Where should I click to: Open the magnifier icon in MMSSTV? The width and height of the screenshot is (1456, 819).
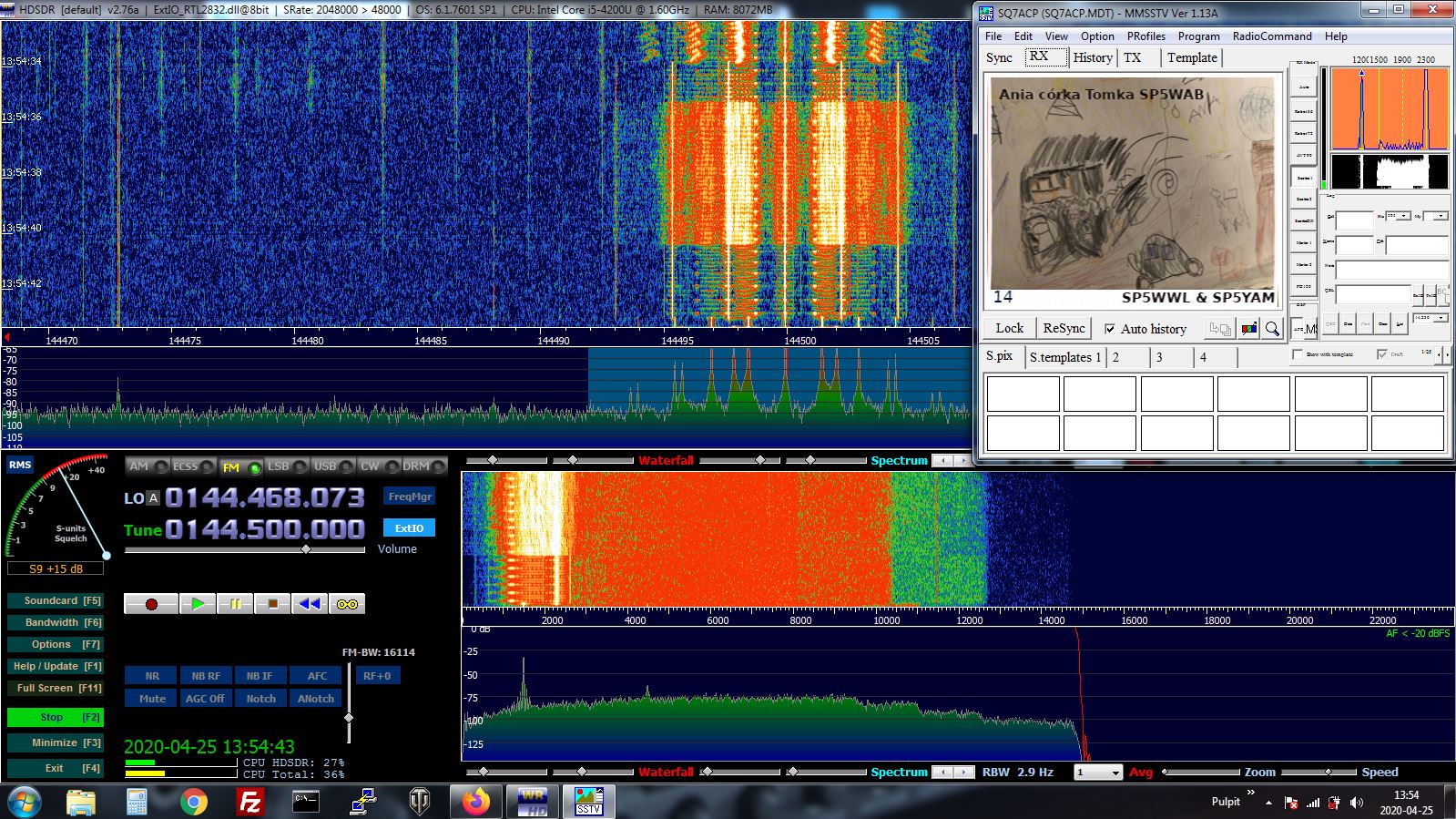1272,329
